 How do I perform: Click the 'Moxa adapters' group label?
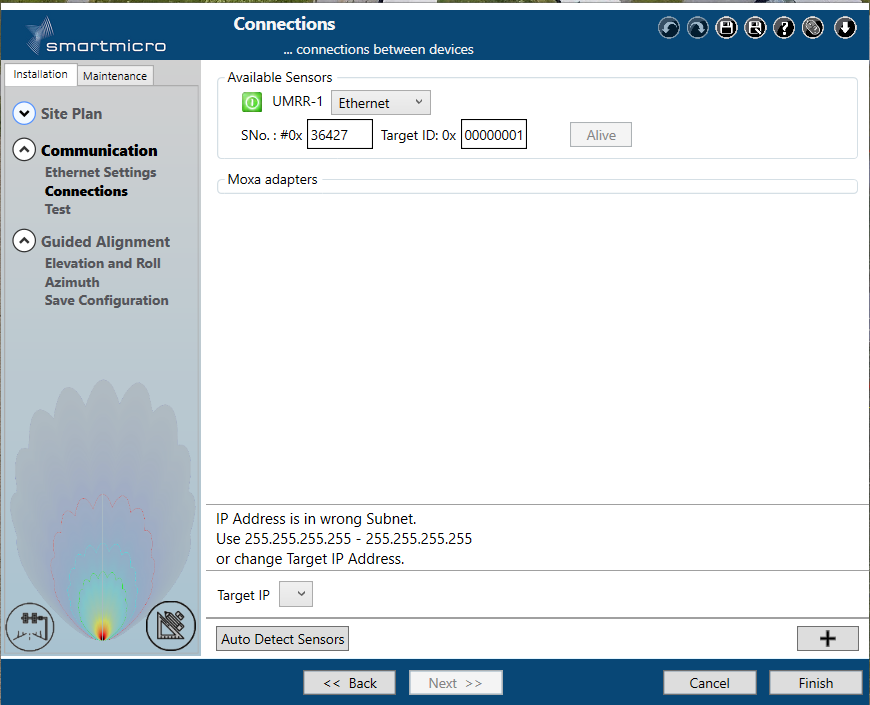click(x=272, y=179)
